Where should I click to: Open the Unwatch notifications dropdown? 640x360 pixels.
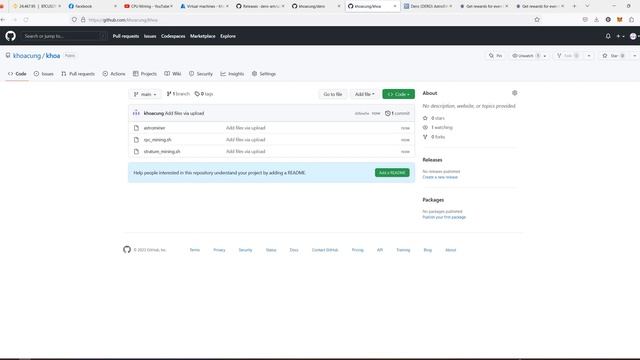[x=529, y=56]
